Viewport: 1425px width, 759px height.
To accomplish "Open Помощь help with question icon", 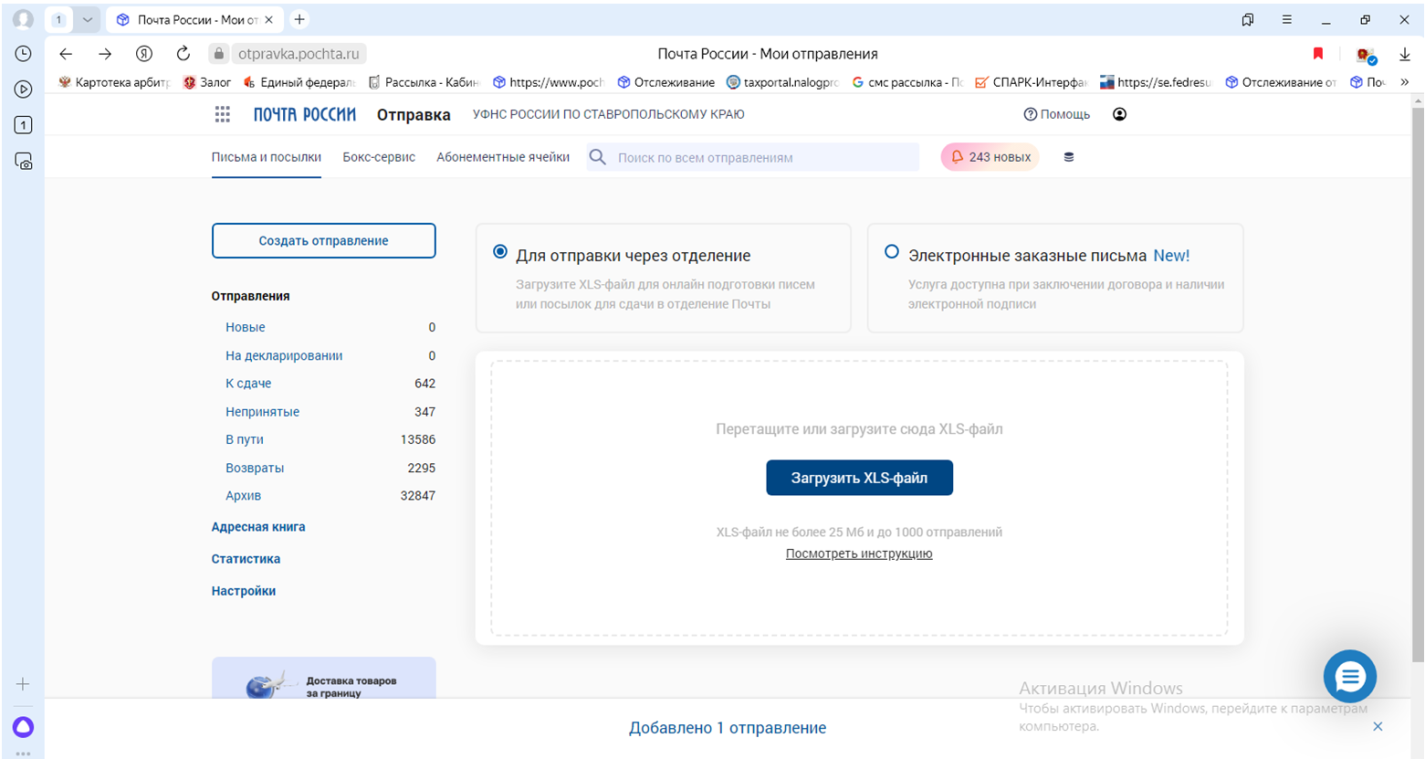I will 1056,115.
